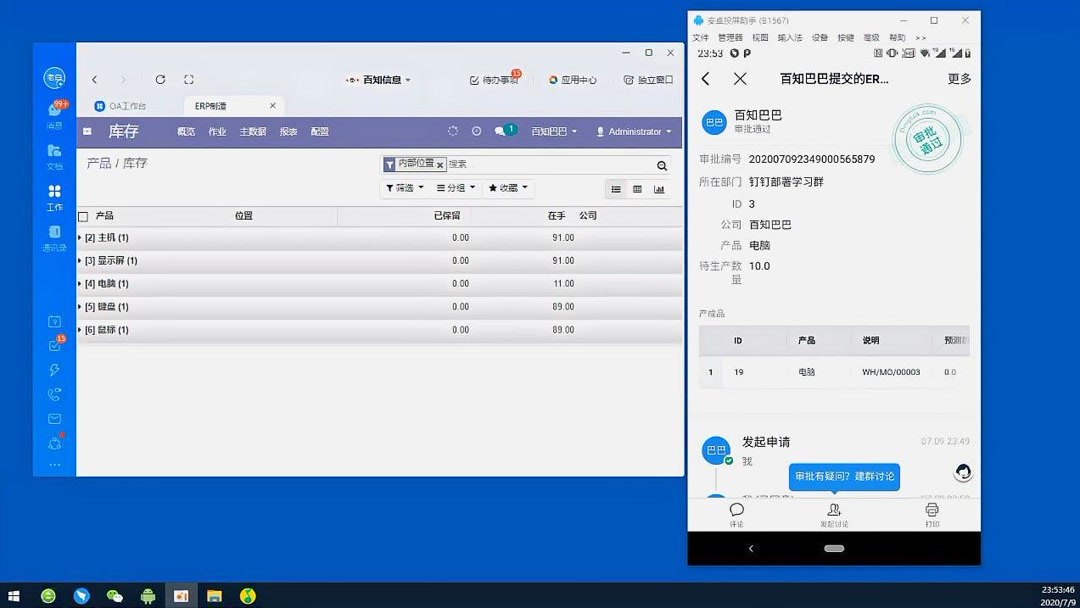The image size is (1080, 608).
Task: Open the 打印 print icon on the phone screen
Action: (931, 516)
